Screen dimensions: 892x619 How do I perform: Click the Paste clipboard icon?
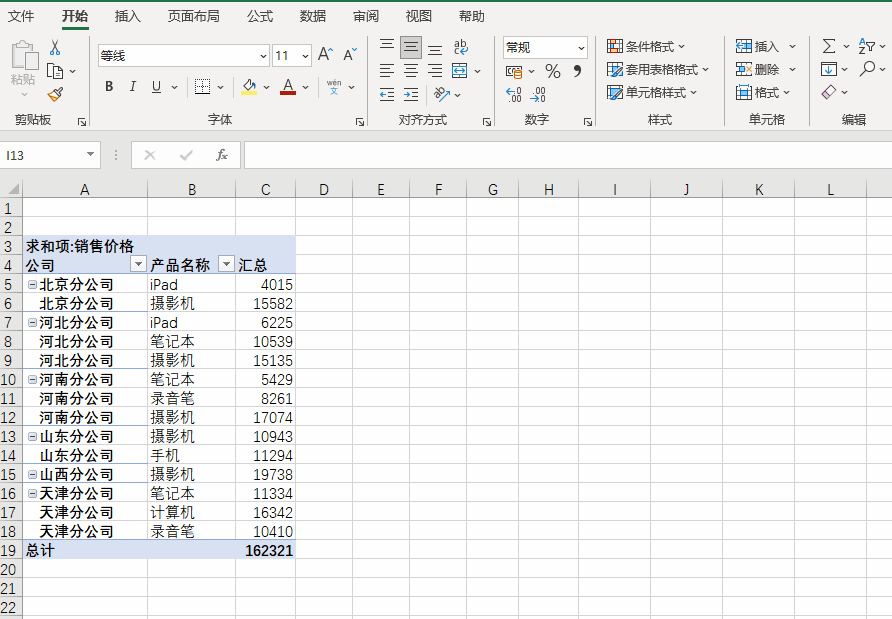click(x=24, y=56)
